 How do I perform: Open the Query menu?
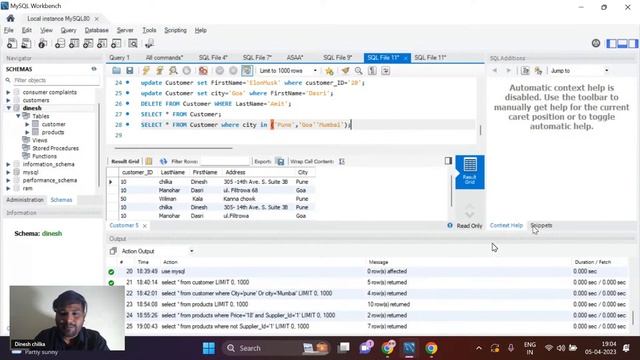pyautogui.click(x=68, y=30)
